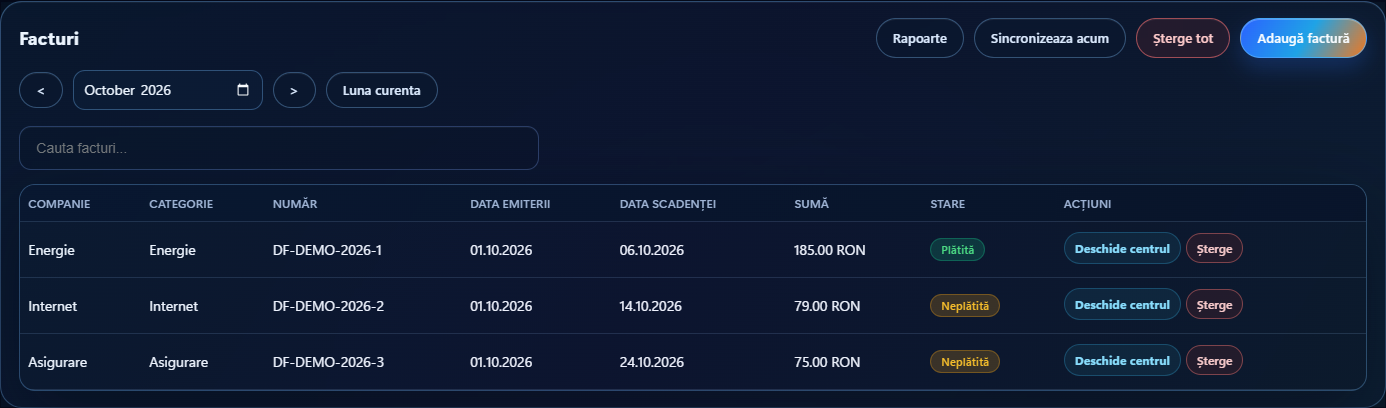Delete the Asigurare invoice with Șterge
Viewport: 1386px width, 408px height.
click(x=1214, y=361)
